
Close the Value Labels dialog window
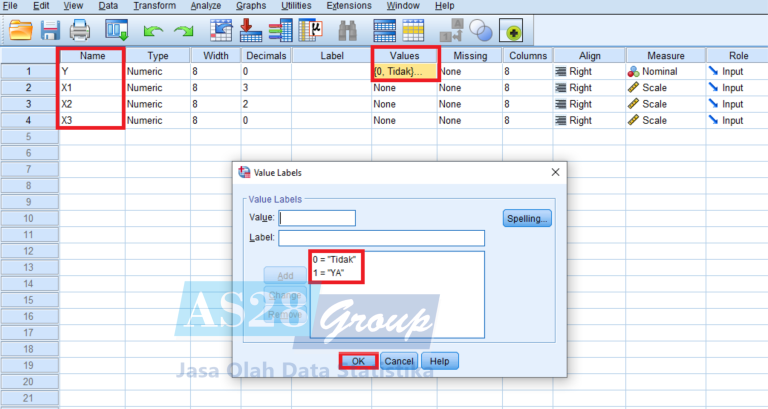(555, 172)
